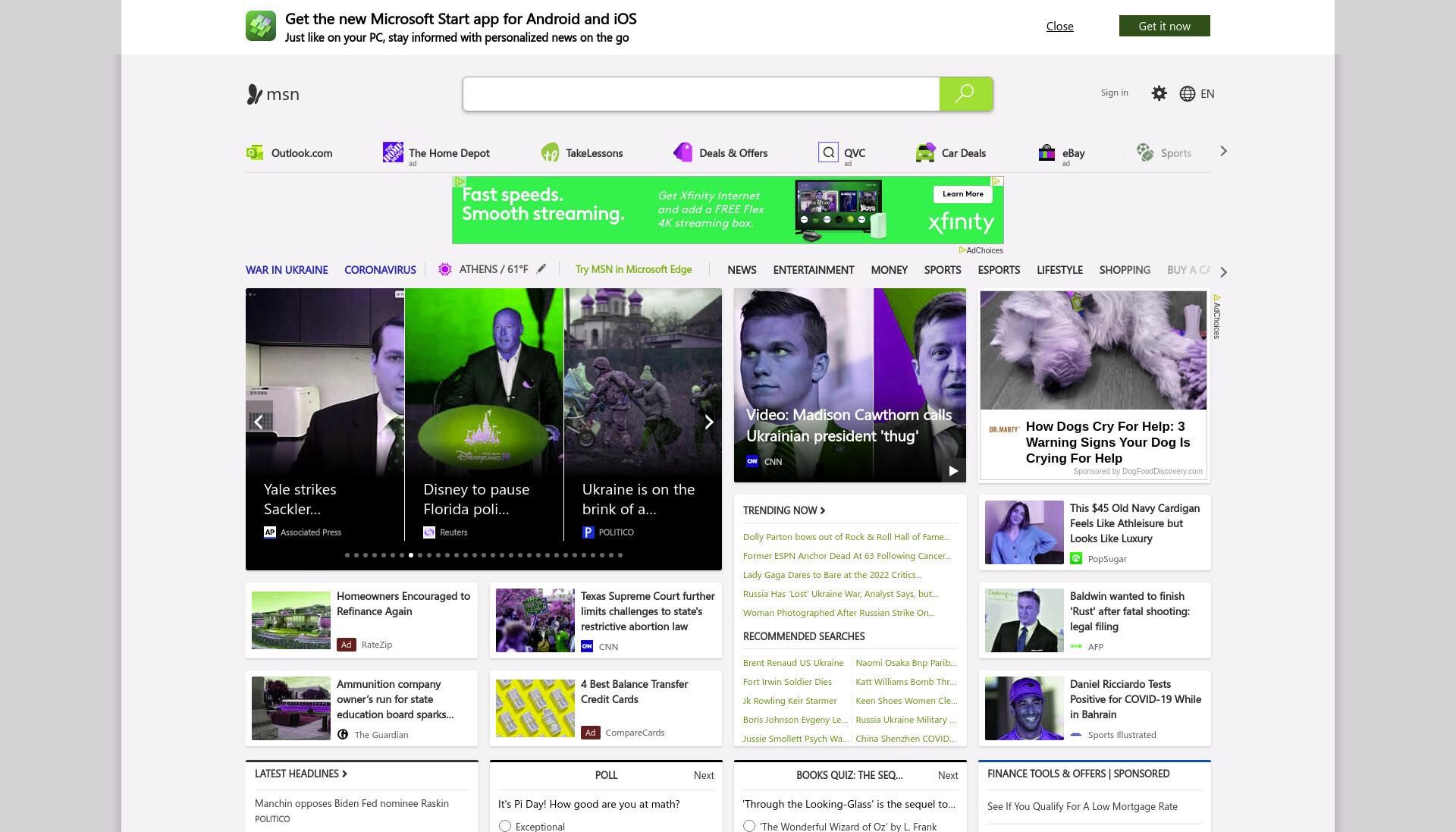Open the settings gear icon
The height and width of the screenshot is (832, 1456).
point(1159,93)
